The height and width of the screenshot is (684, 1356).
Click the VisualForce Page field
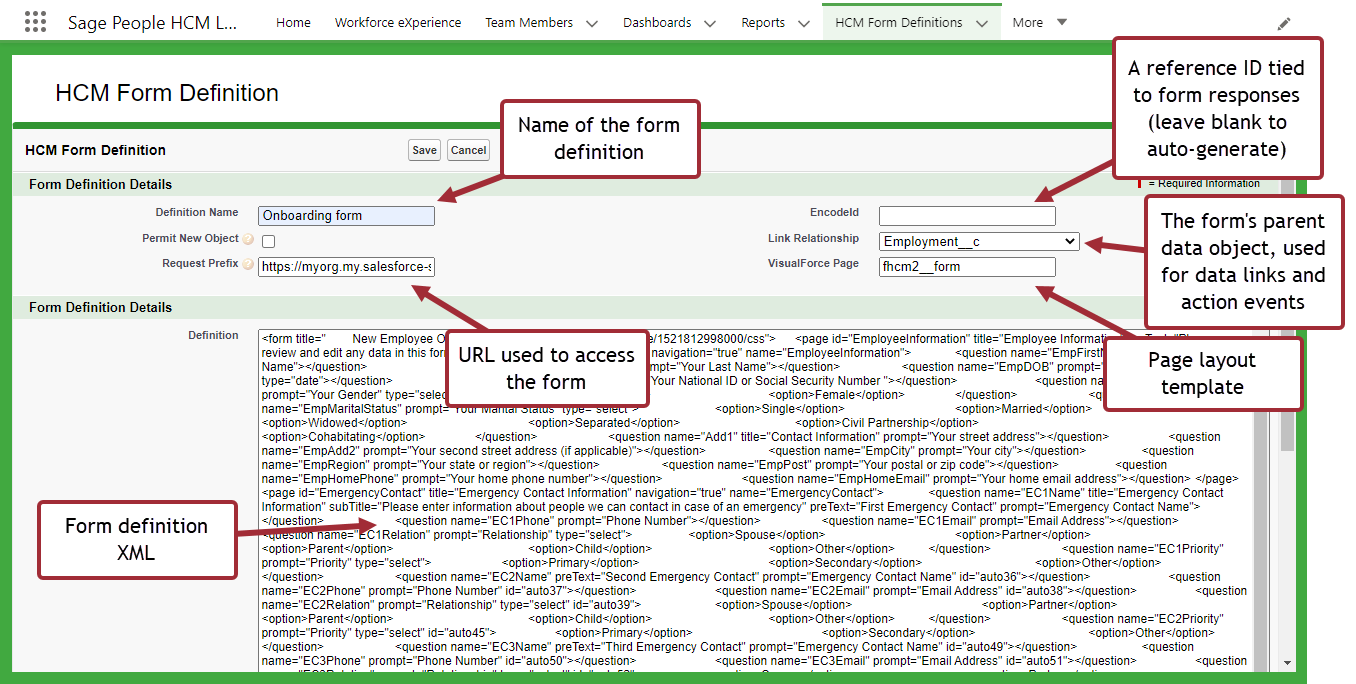967,267
